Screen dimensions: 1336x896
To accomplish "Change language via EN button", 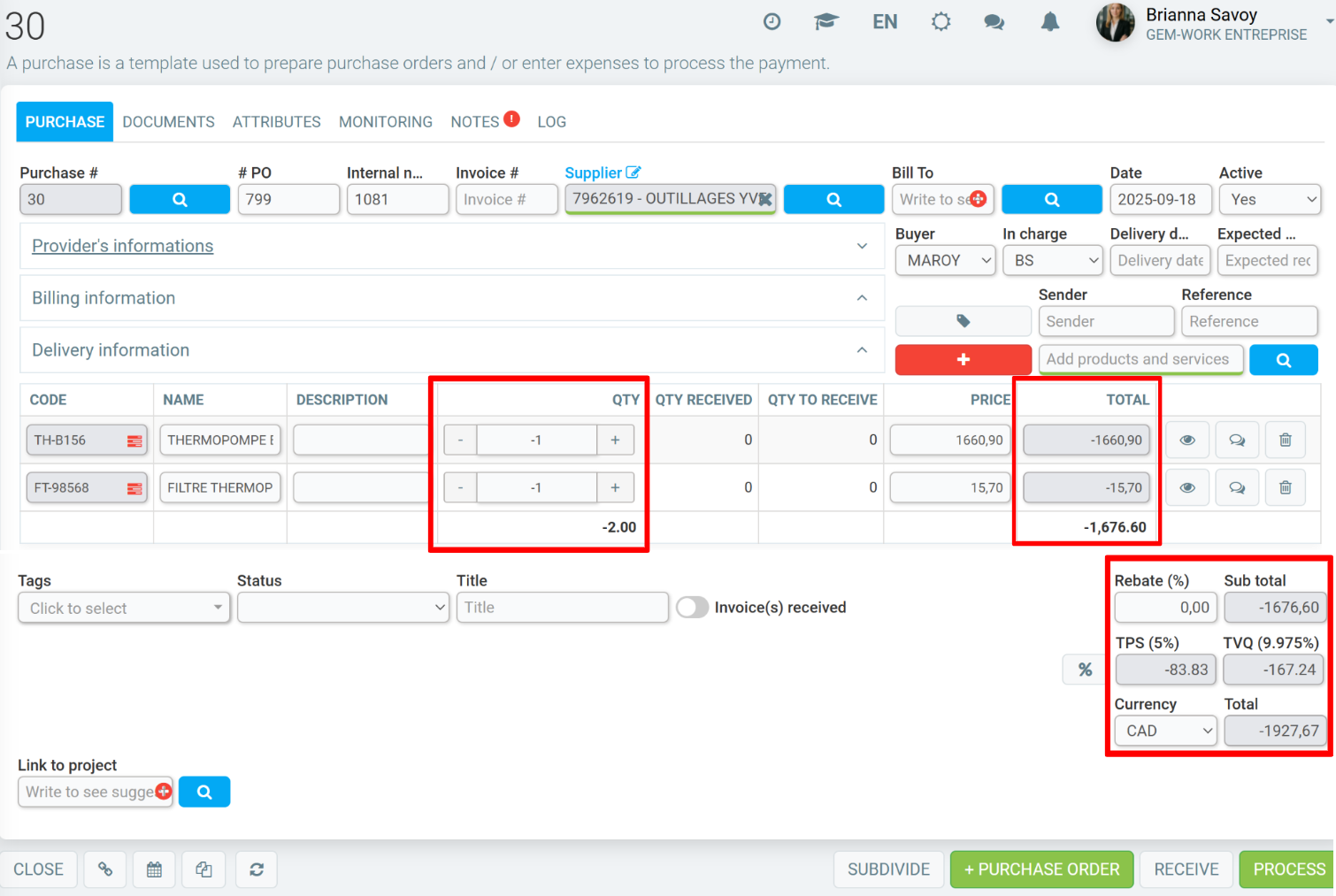I will (x=885, y=22).
